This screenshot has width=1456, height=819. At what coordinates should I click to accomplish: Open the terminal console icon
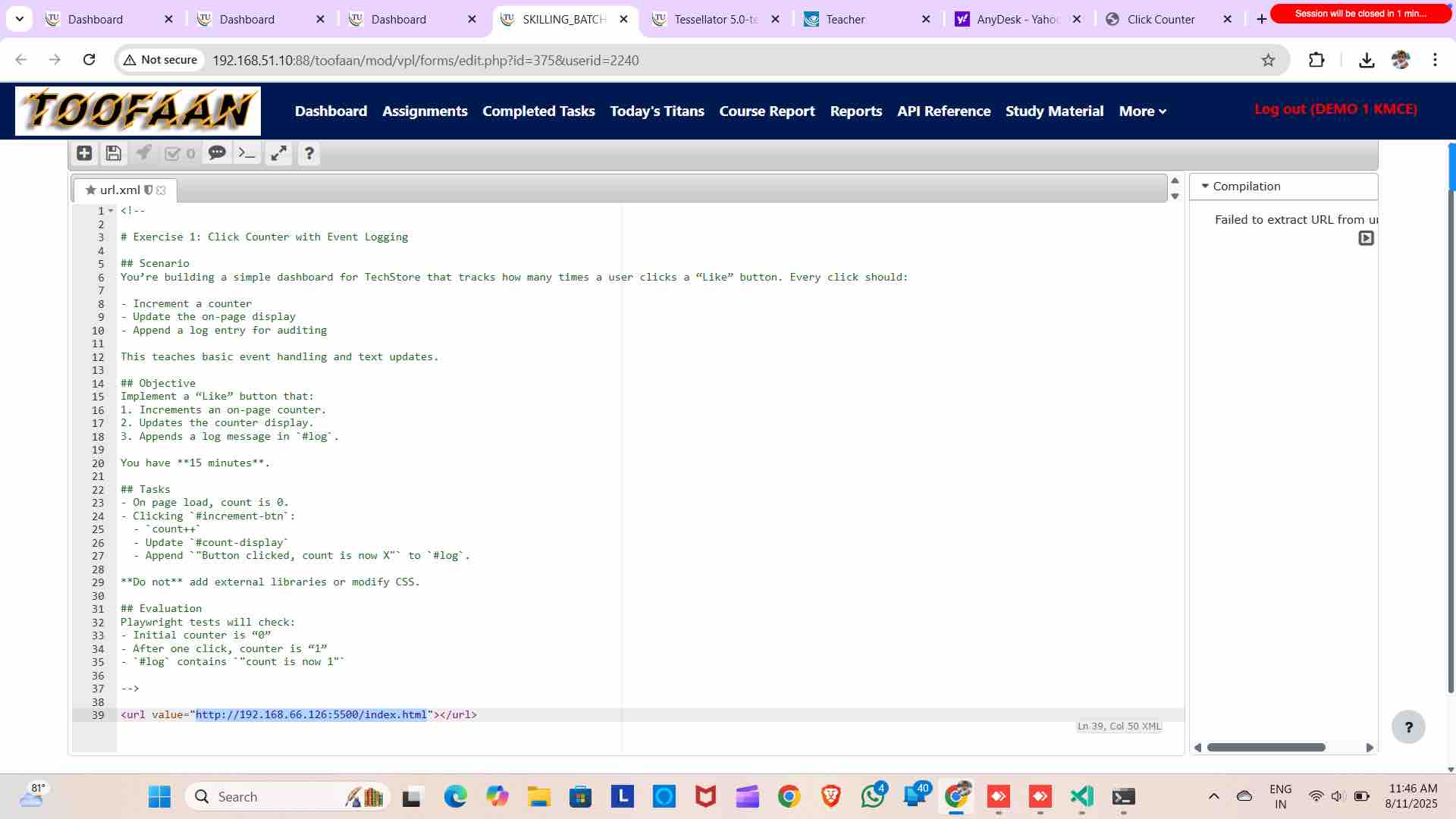pos(246,153)
